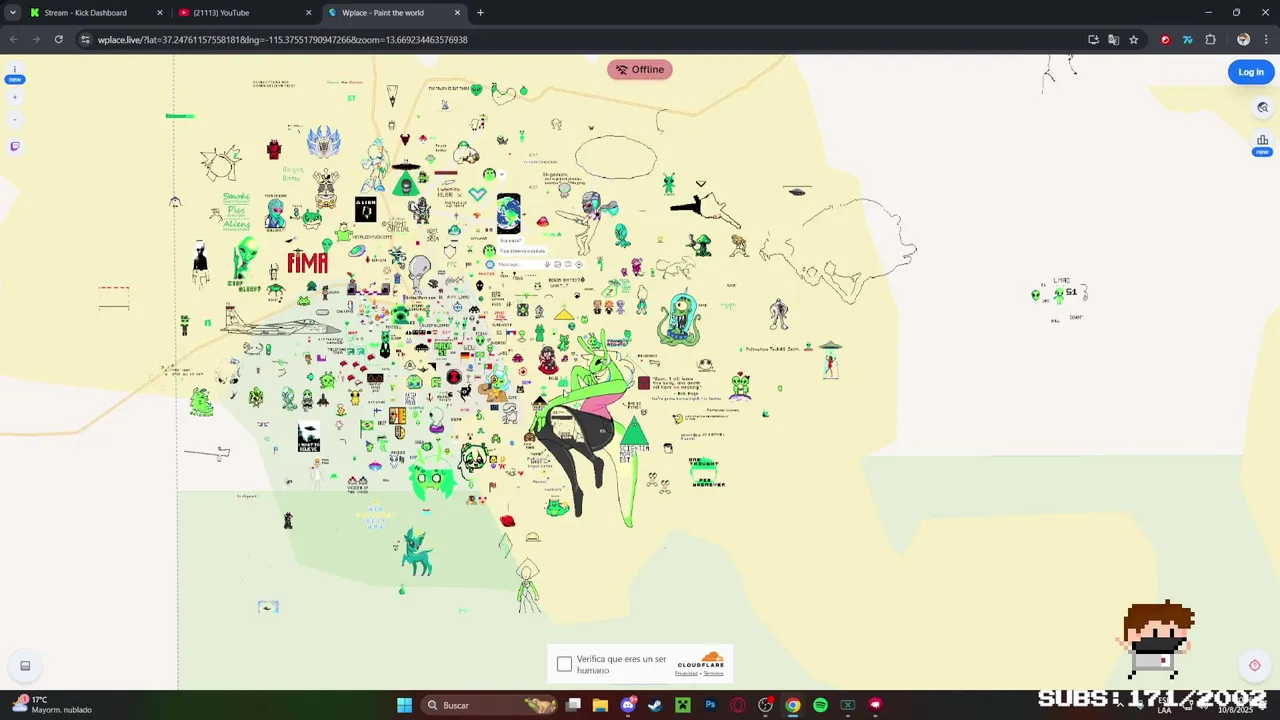
Task: Open the Twitch icon in the left sidebar
Action: pyautogui.click(x=15, y=146)
